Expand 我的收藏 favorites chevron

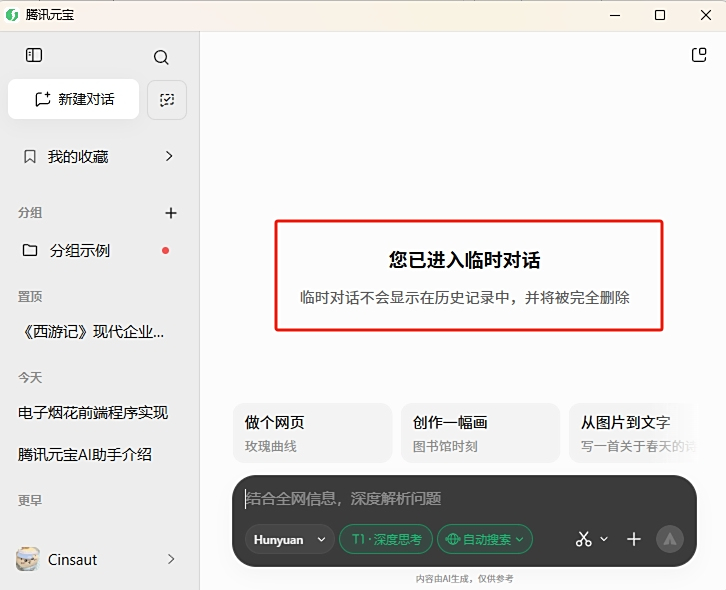tap(169, 156)
